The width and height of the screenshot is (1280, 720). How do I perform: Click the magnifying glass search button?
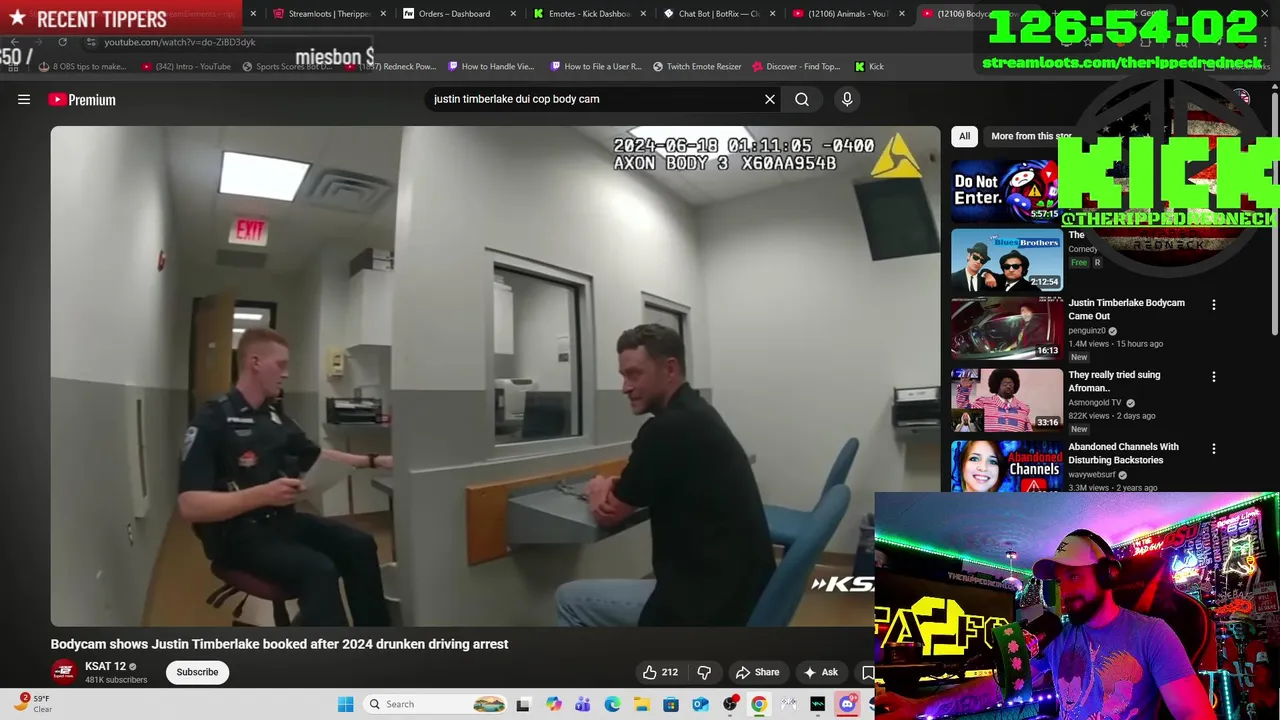(x=802, y=99)
